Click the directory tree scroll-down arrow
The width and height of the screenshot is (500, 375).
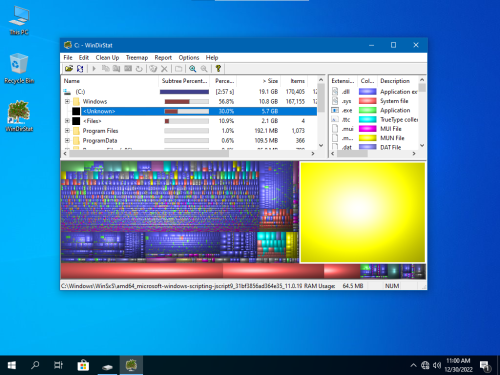pyautogui.click(x=321, y=145)
